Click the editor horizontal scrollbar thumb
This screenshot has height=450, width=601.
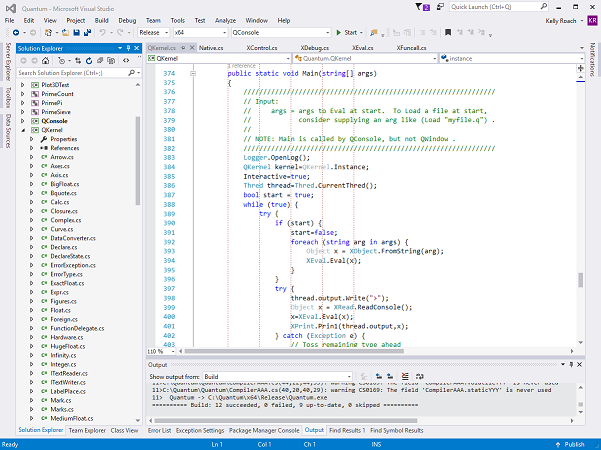click(x=295, y=351)
